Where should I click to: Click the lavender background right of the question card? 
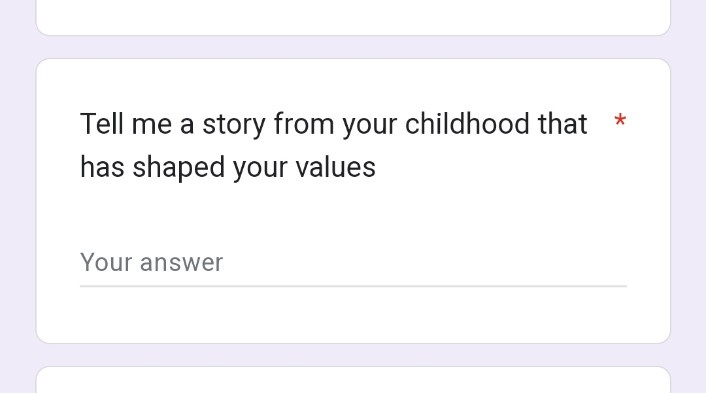(x=688, y=201)
